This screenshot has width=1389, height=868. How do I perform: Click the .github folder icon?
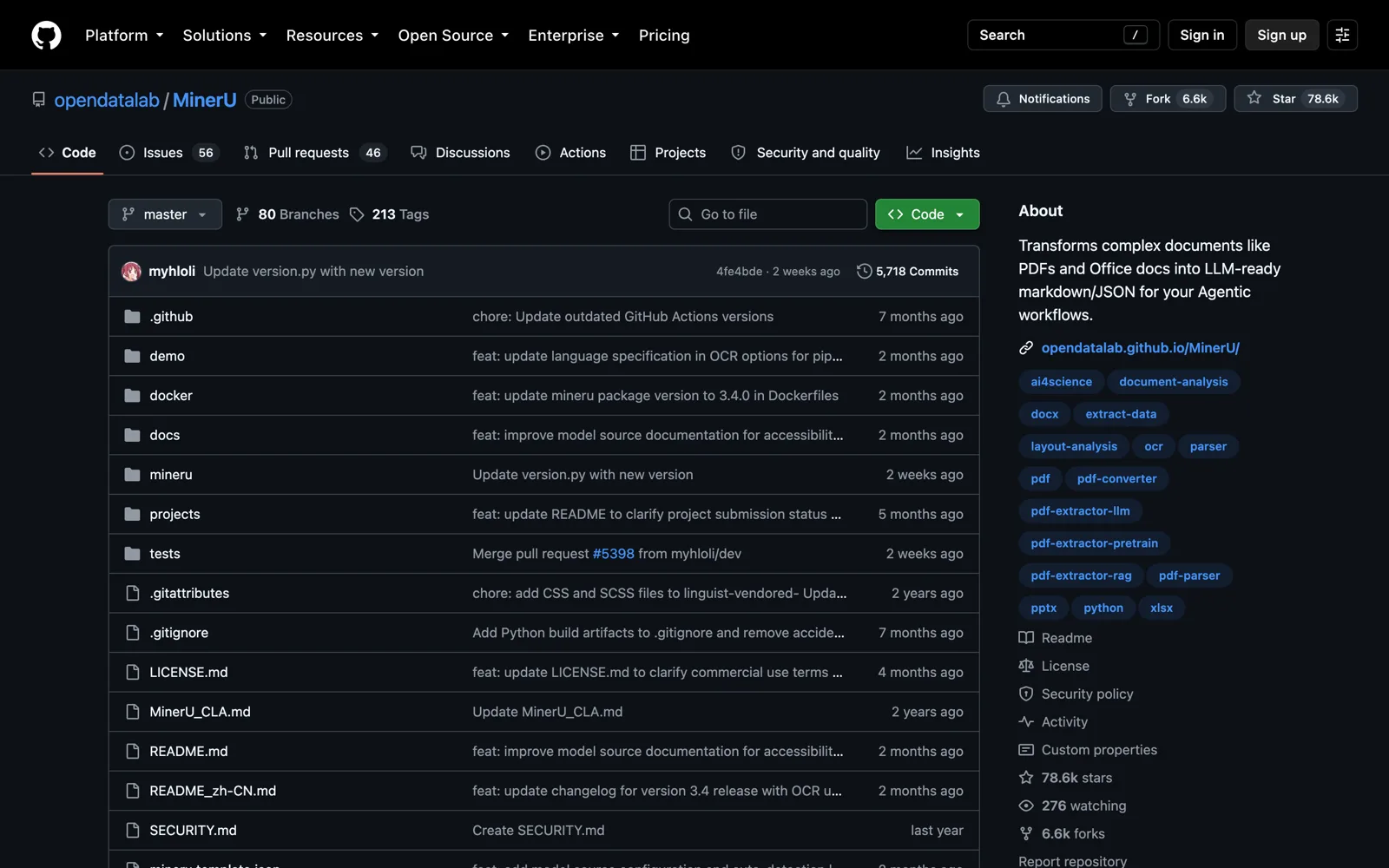click(x=132, y=317)
